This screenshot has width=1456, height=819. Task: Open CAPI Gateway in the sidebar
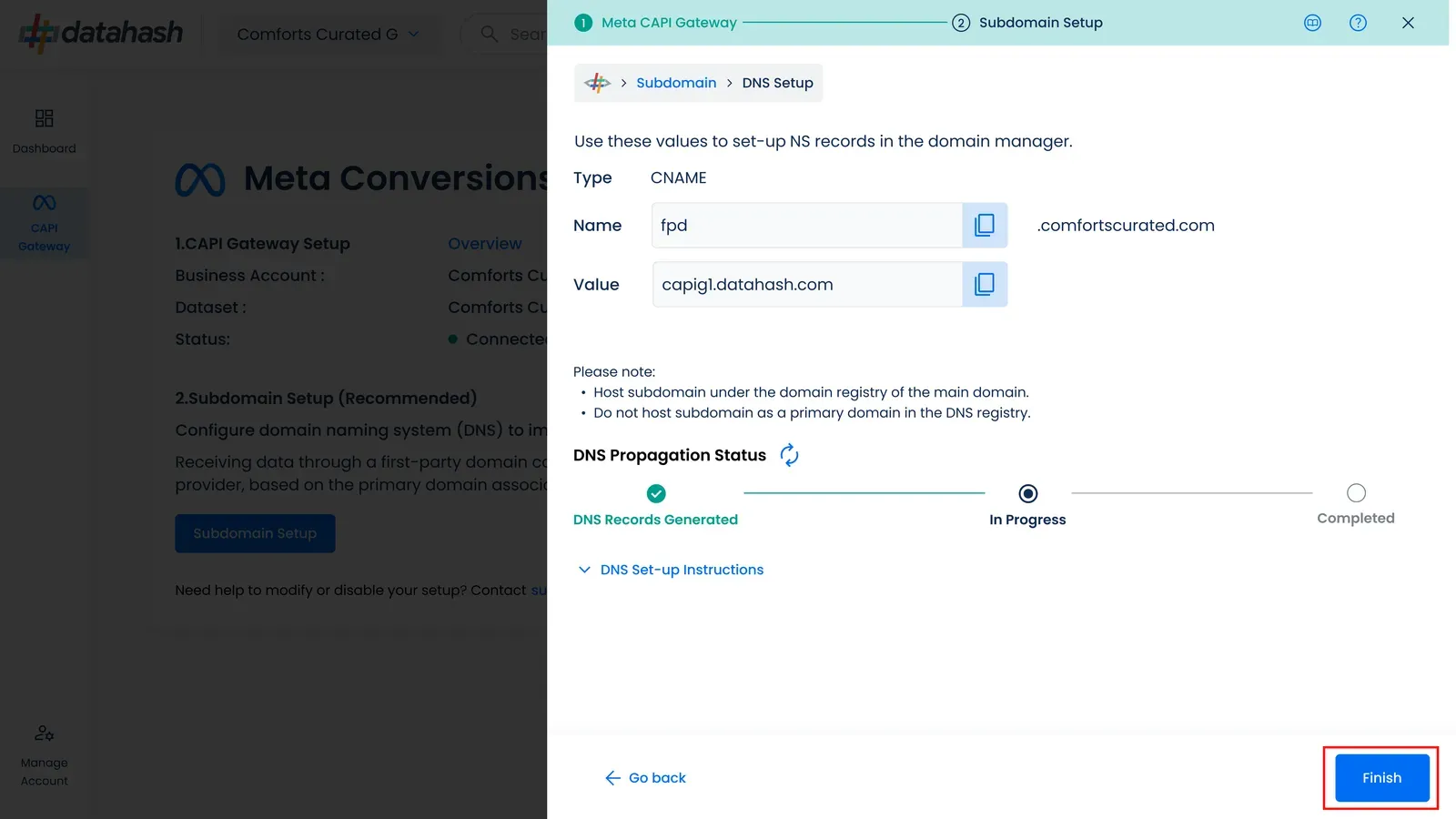[x=44, y=223]
